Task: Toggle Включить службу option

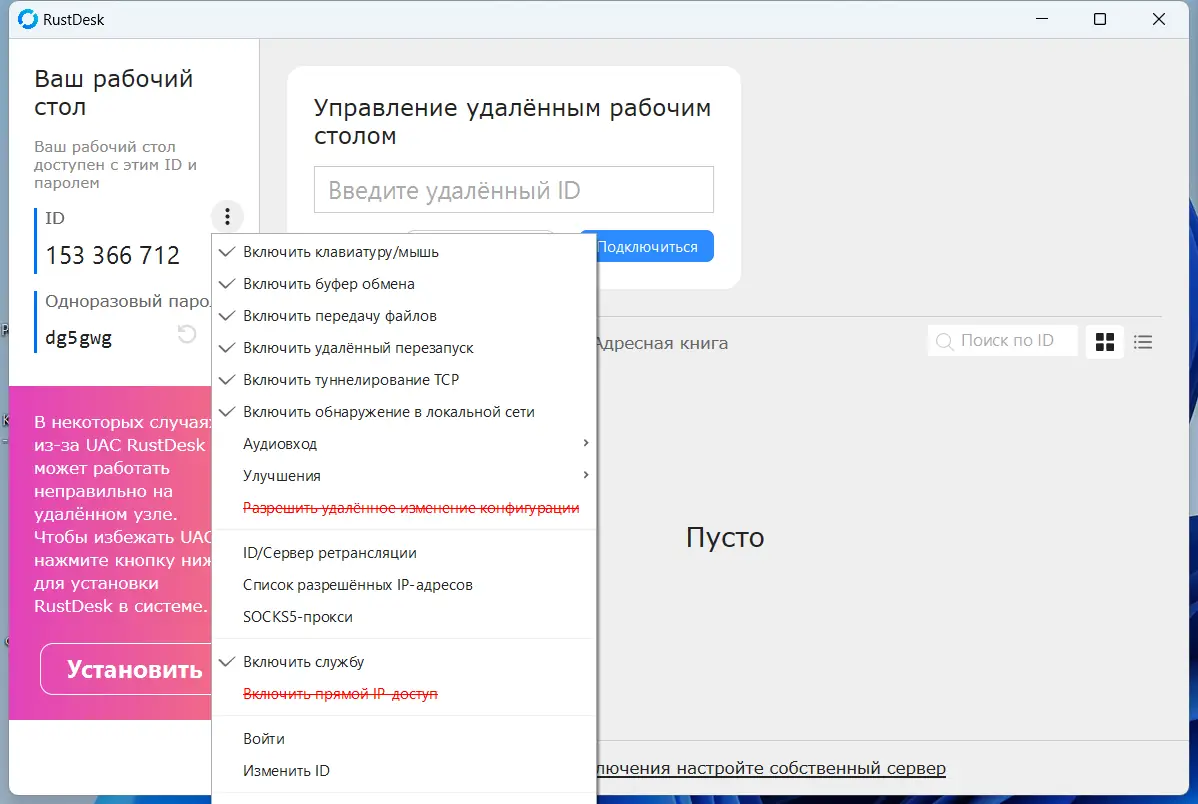Action: point(404,662)
